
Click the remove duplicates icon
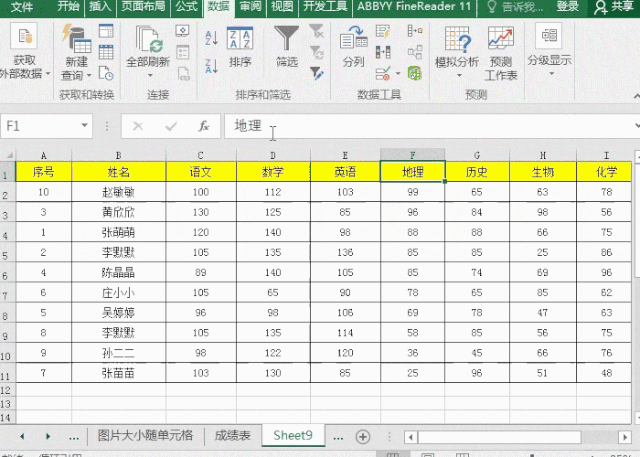383,52
